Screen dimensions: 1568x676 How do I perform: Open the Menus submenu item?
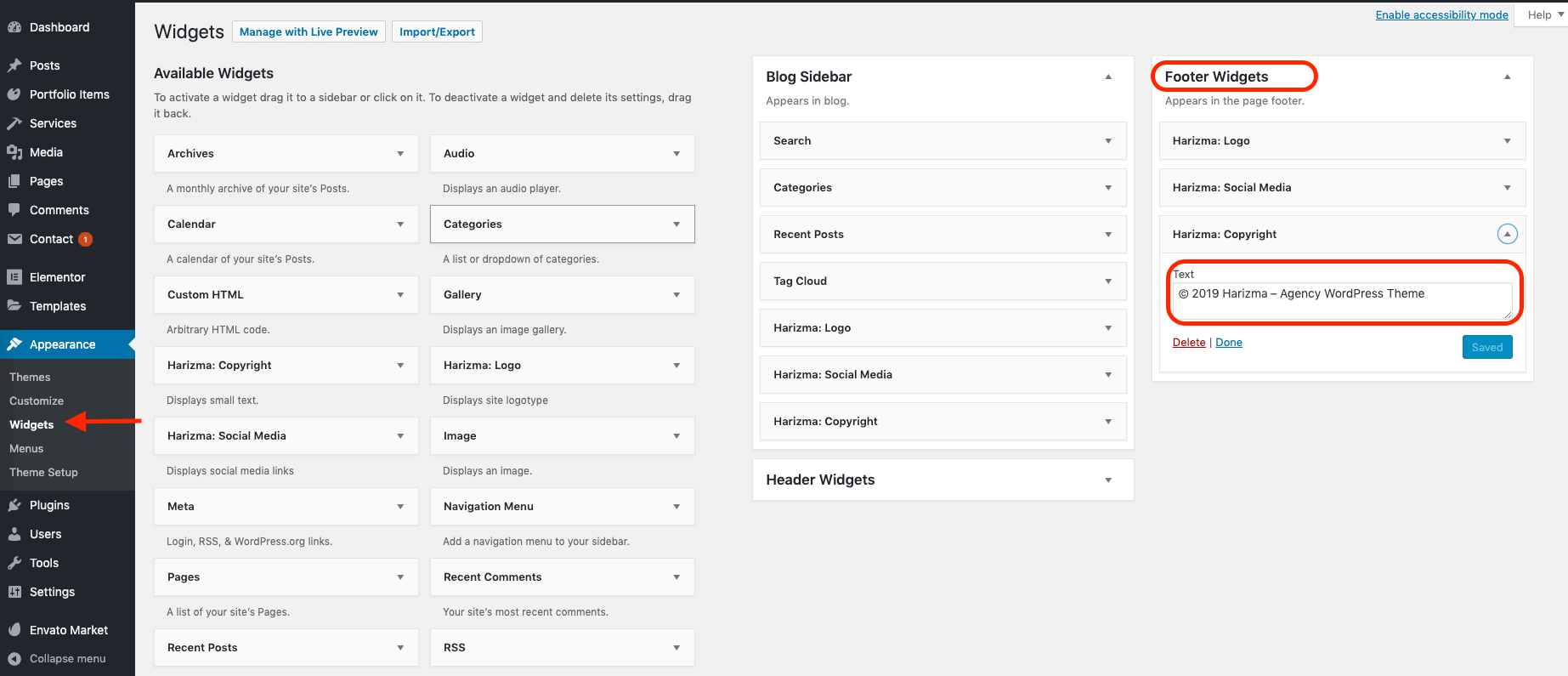[26, 448]
